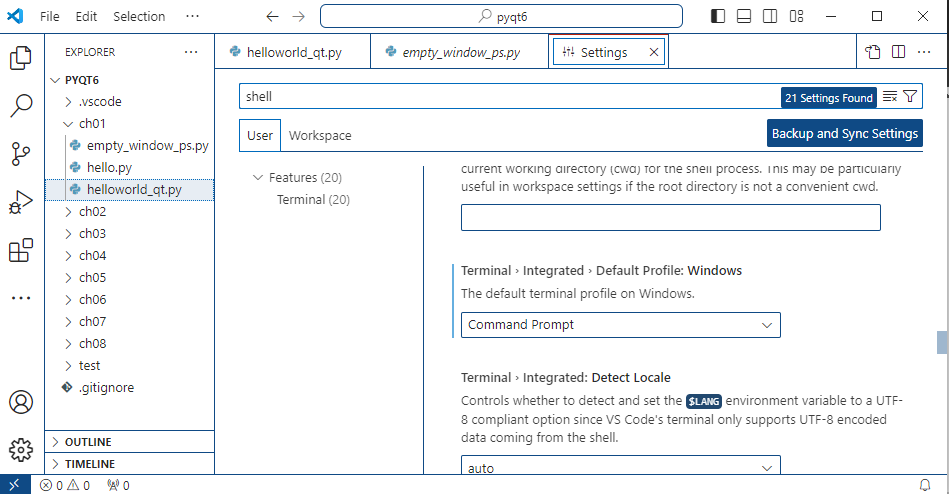Toggle panel layout icon
Image resolution: width=949 pixels, height=494 pixels.
point(744,16)
